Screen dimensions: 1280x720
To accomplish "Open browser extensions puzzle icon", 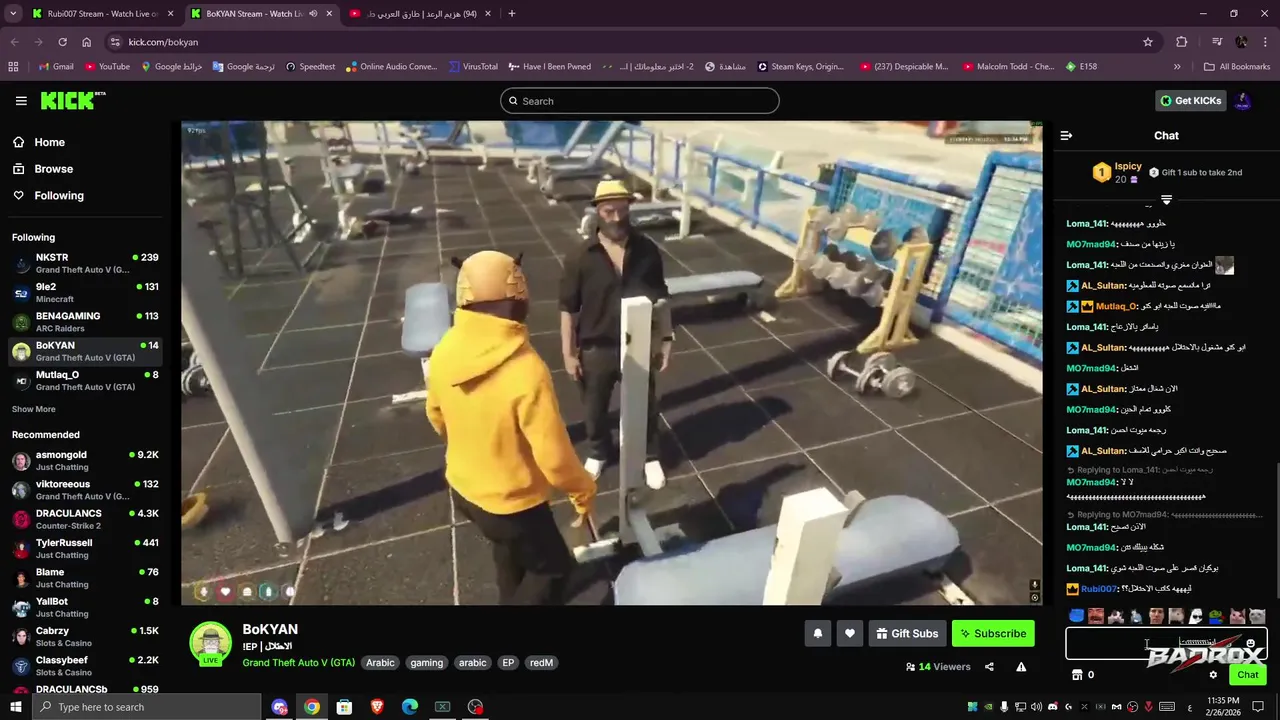I will (x=1182, y=42).
